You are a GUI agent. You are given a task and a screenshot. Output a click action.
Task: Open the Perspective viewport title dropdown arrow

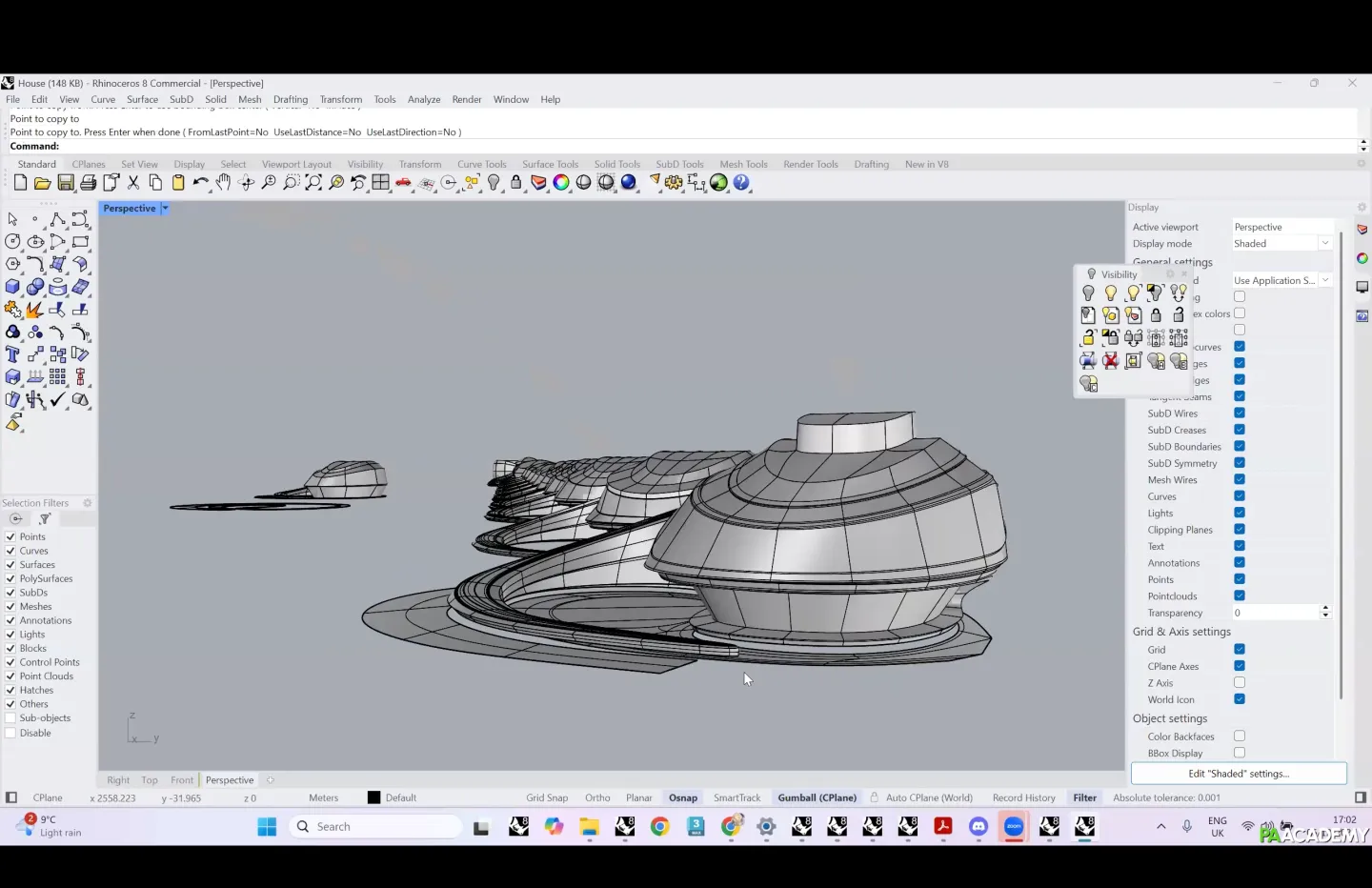tap(165, 209)
